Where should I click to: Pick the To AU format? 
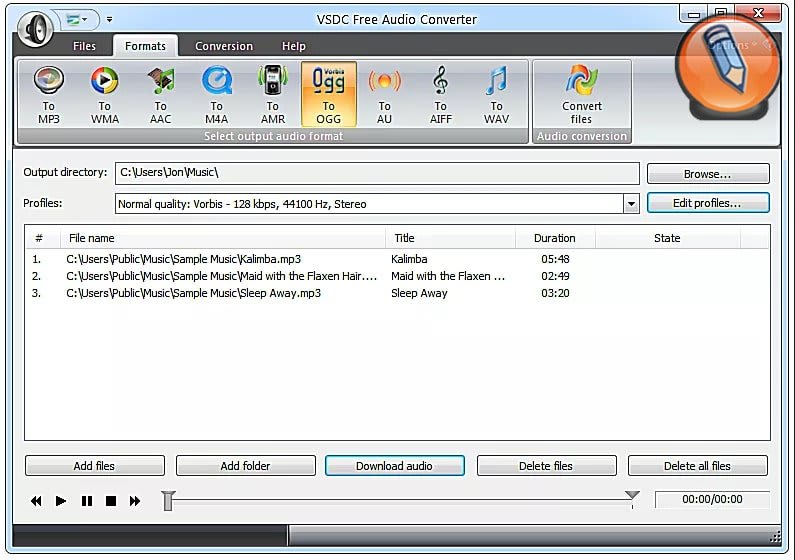[384, 95]
